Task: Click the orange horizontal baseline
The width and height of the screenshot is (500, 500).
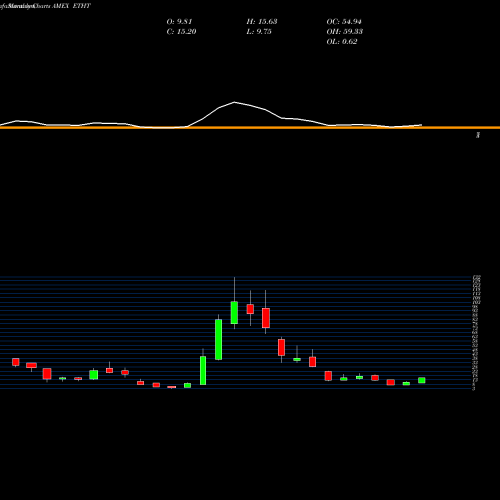Action: coord(250,128)
